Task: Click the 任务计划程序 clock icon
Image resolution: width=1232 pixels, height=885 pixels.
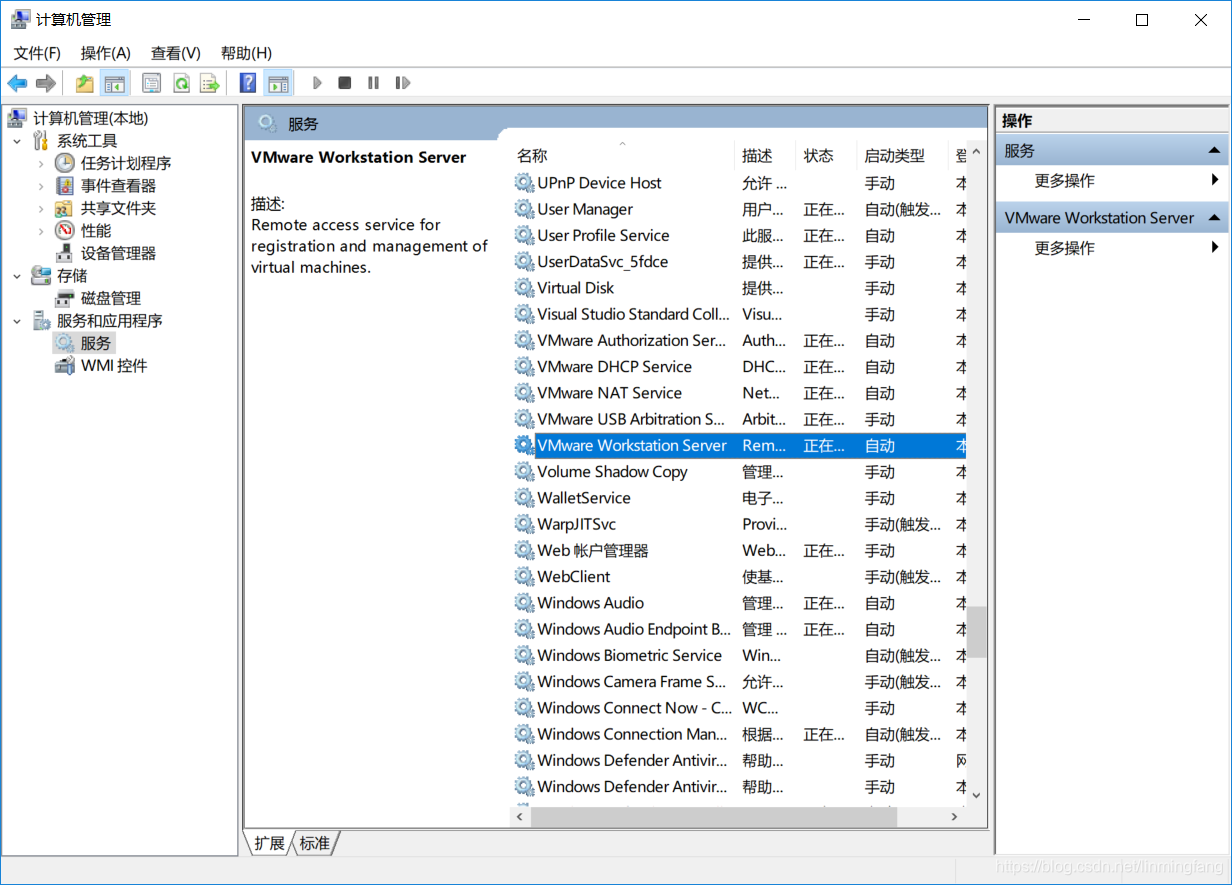Action: (65, 163)
